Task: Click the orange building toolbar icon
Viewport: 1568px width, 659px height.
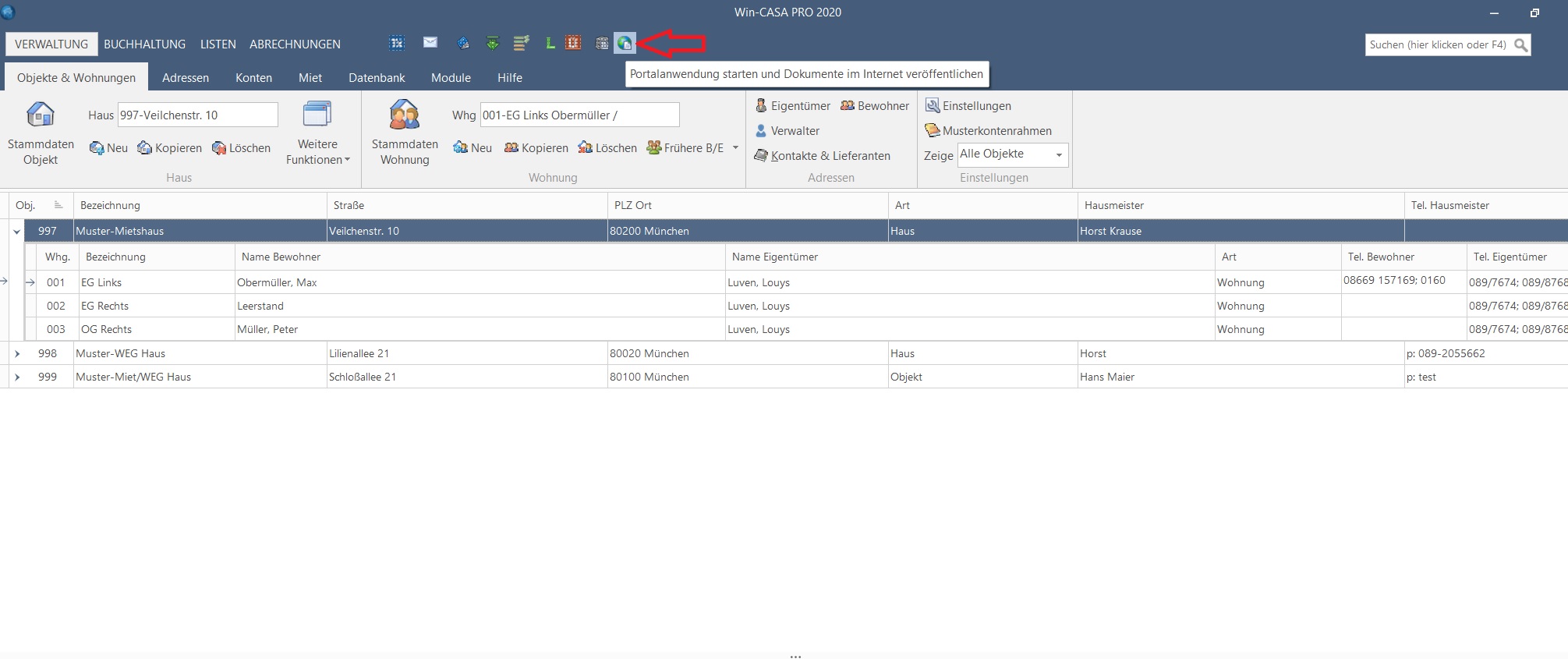Action: coord(573,44)
